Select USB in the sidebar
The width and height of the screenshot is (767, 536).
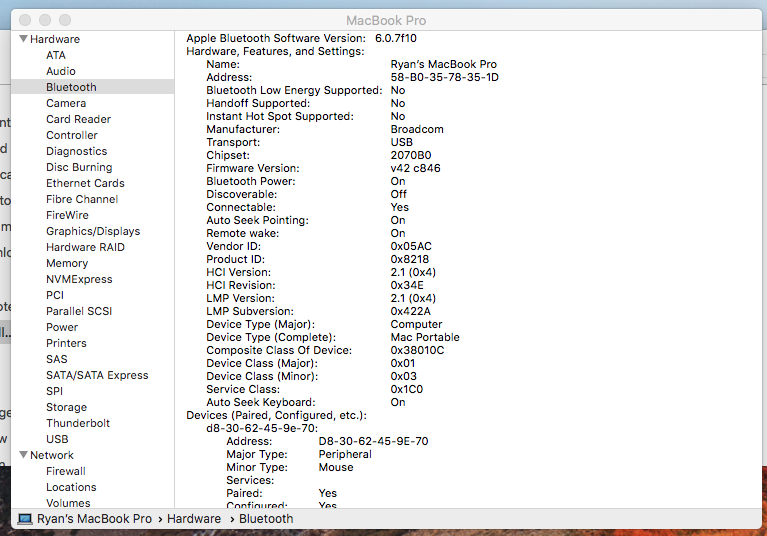coord(57,439)
